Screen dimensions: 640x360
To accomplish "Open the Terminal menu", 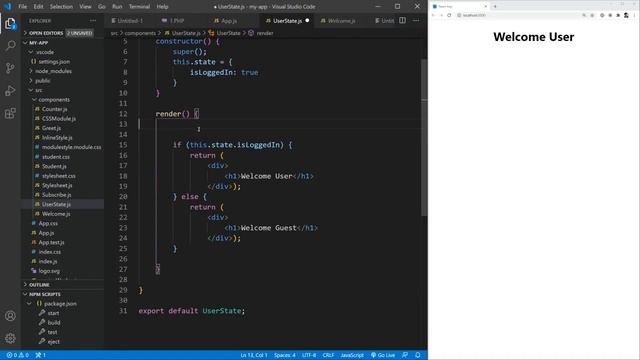I will tap(139, 7).
